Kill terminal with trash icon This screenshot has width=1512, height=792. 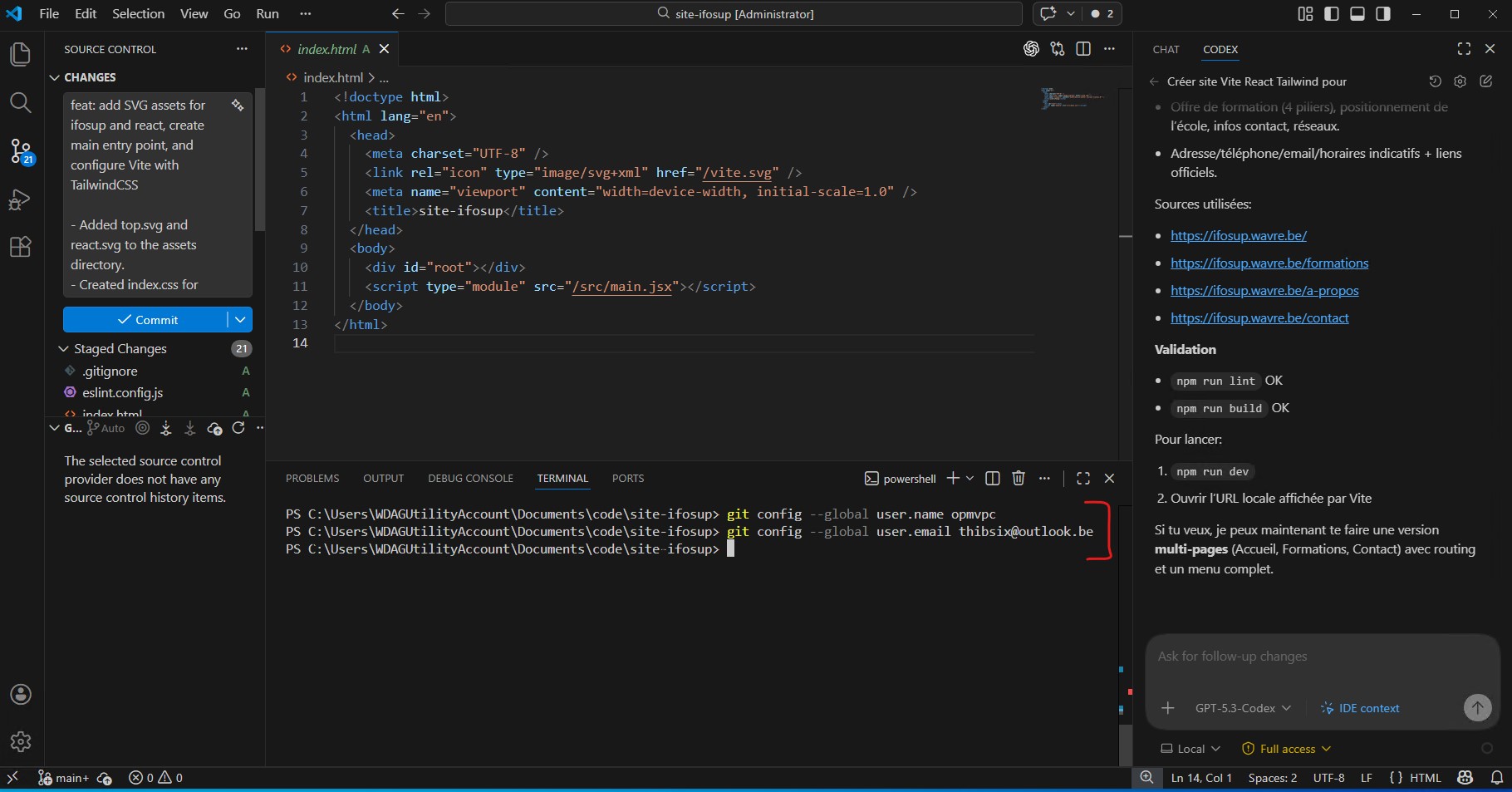(x=1019, y=478)
